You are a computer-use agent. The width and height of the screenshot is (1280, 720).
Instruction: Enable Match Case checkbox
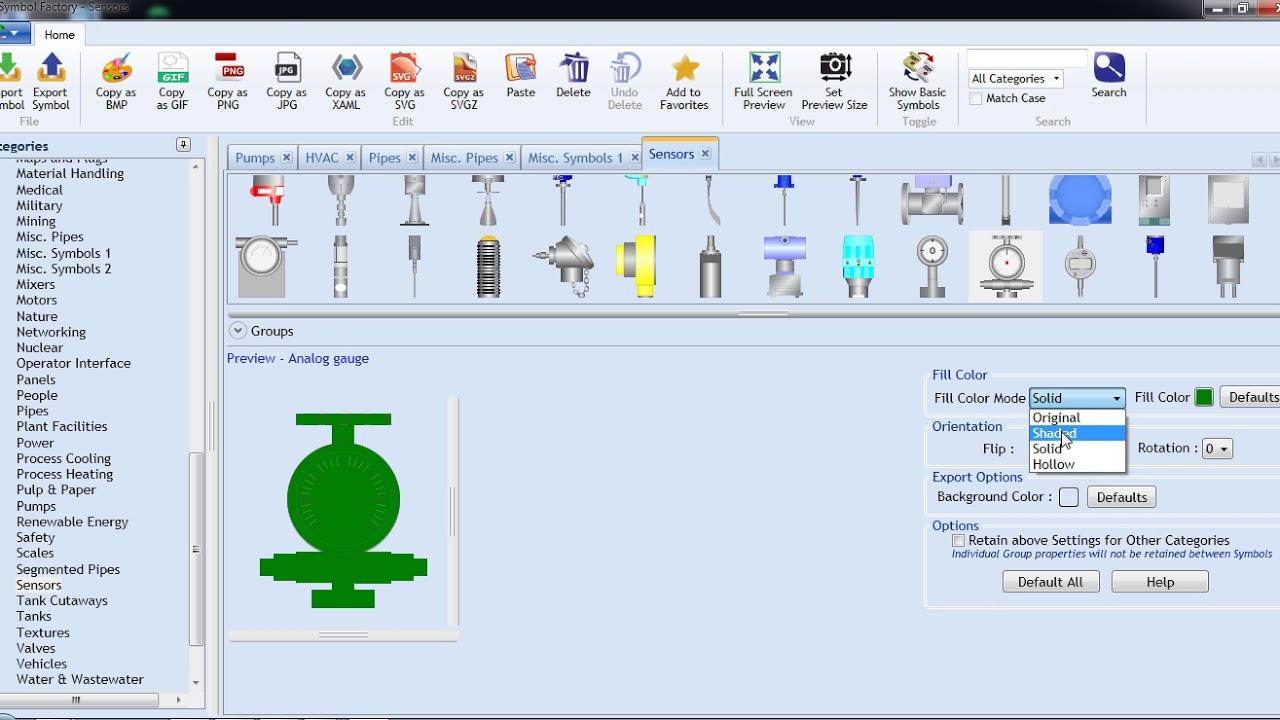[x=976, y=98]
